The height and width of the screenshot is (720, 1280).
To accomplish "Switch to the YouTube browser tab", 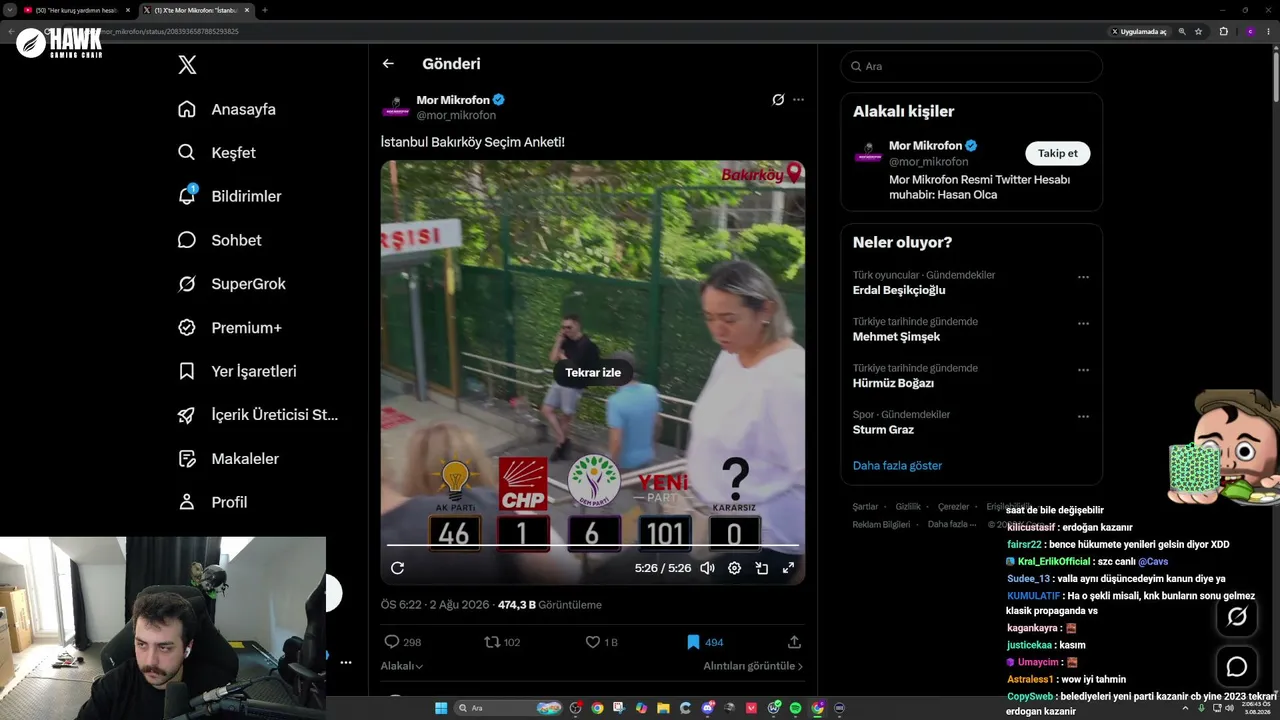I will (76, 10).
